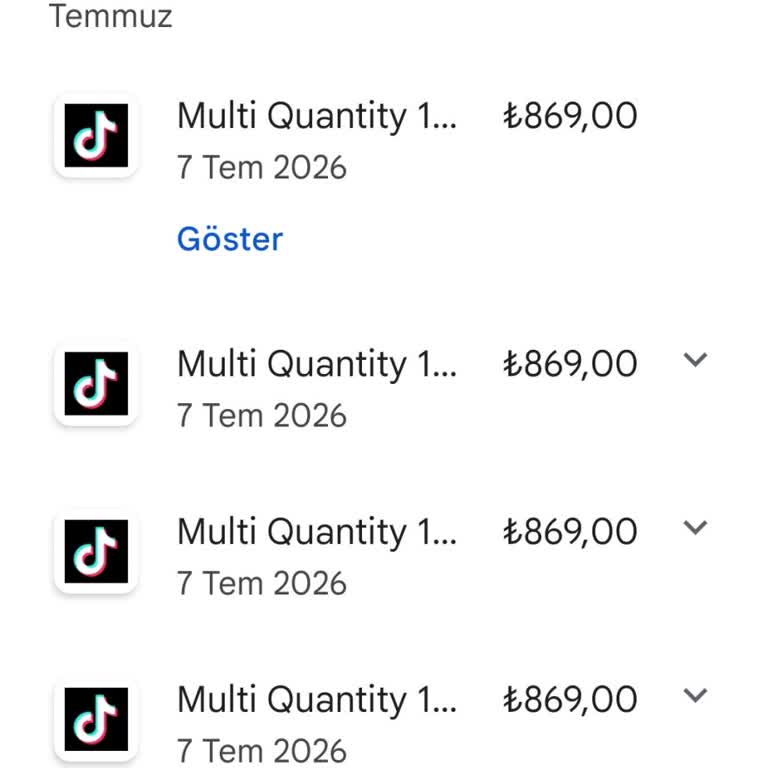
Task: Expand the second Multi Quantity purchase chevron
Action: [x=695, y=360]
